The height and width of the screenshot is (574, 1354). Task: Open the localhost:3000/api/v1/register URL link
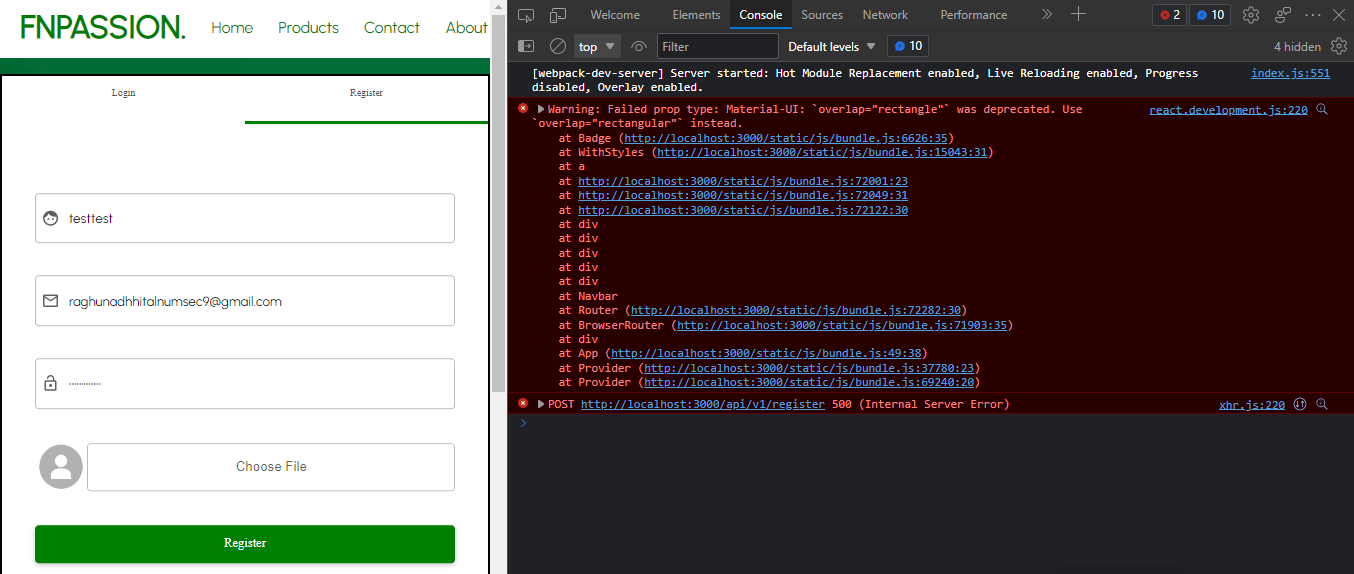point(703,404)
